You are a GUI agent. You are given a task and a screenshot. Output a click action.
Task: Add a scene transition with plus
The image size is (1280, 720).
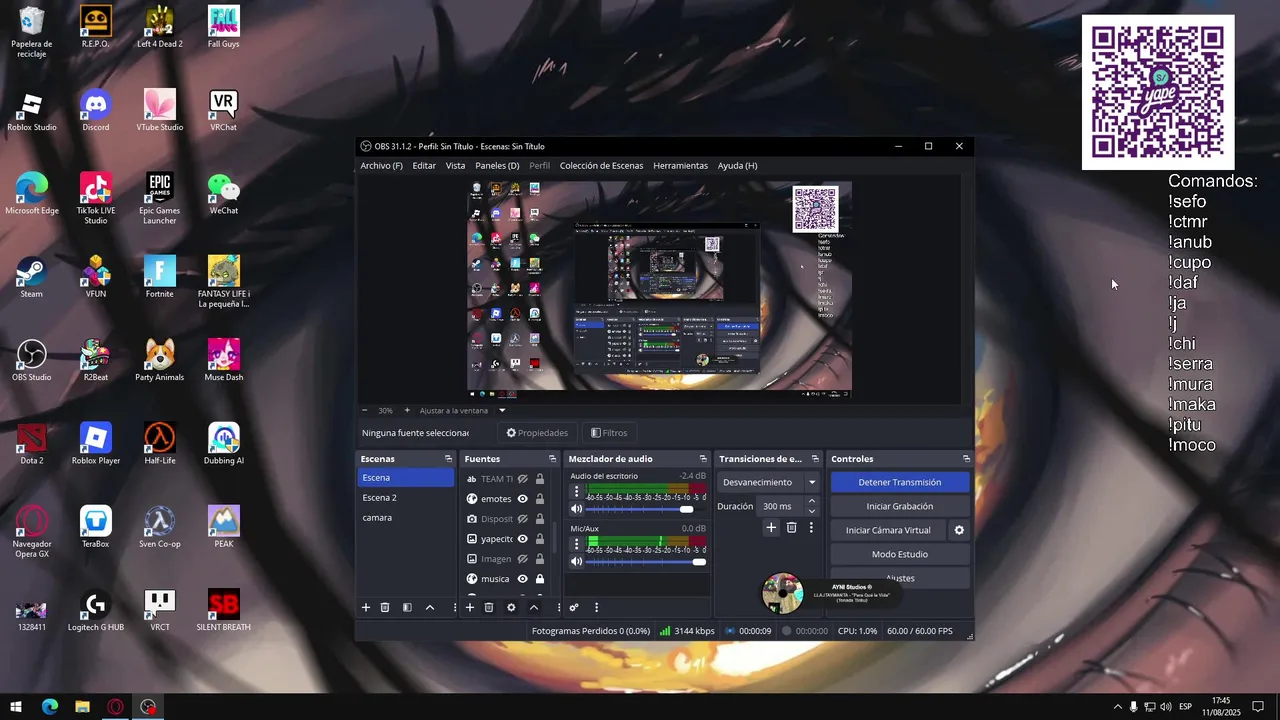point(771,527)
